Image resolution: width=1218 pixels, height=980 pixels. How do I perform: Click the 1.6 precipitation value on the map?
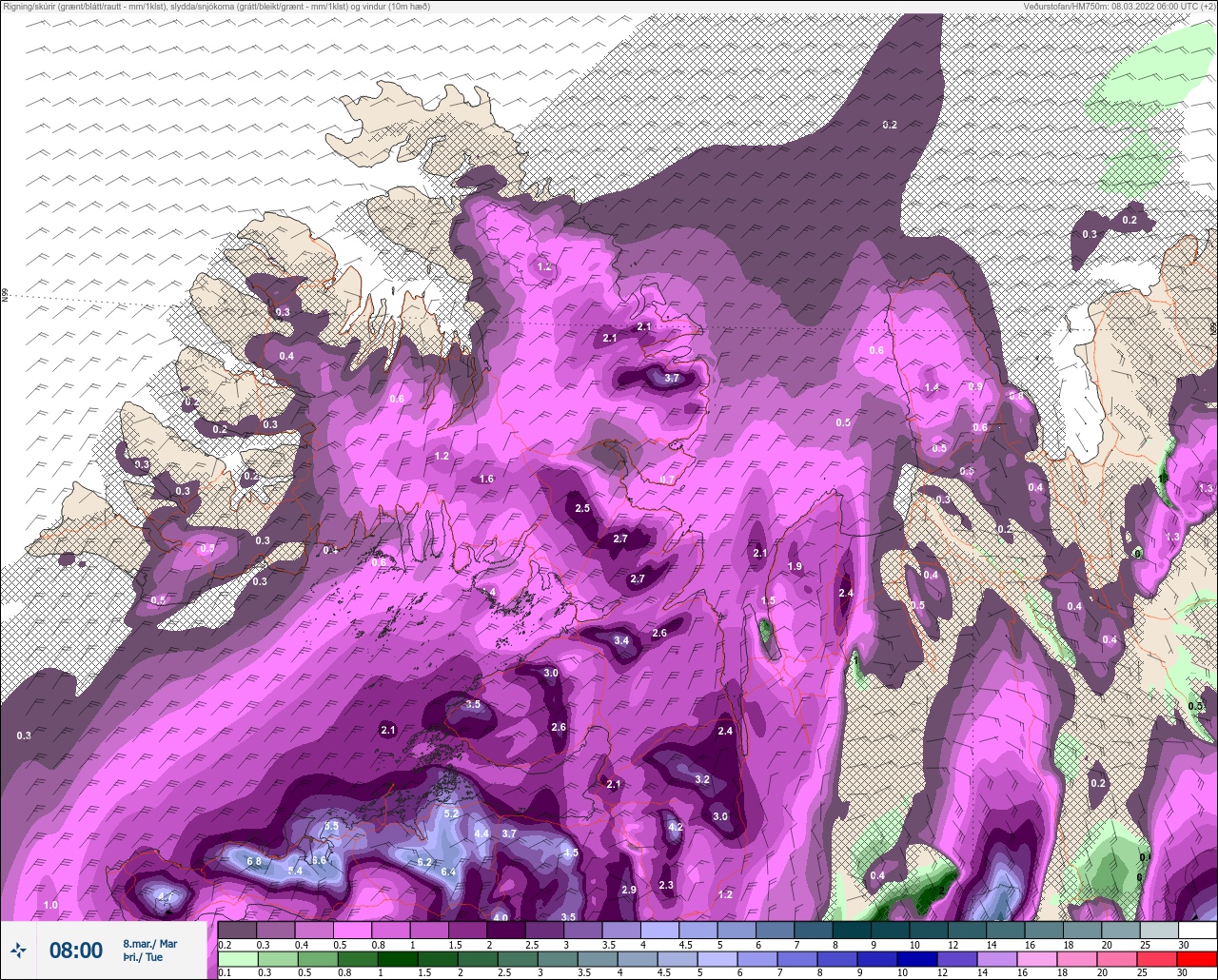point(487,480)
